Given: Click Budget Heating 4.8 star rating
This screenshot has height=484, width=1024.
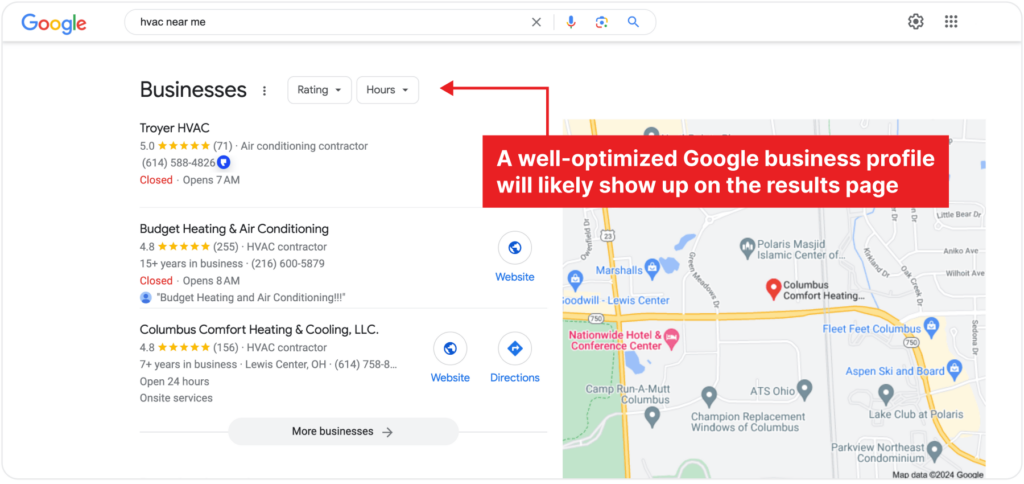Looking at the screenshot, I should point(175,247).
